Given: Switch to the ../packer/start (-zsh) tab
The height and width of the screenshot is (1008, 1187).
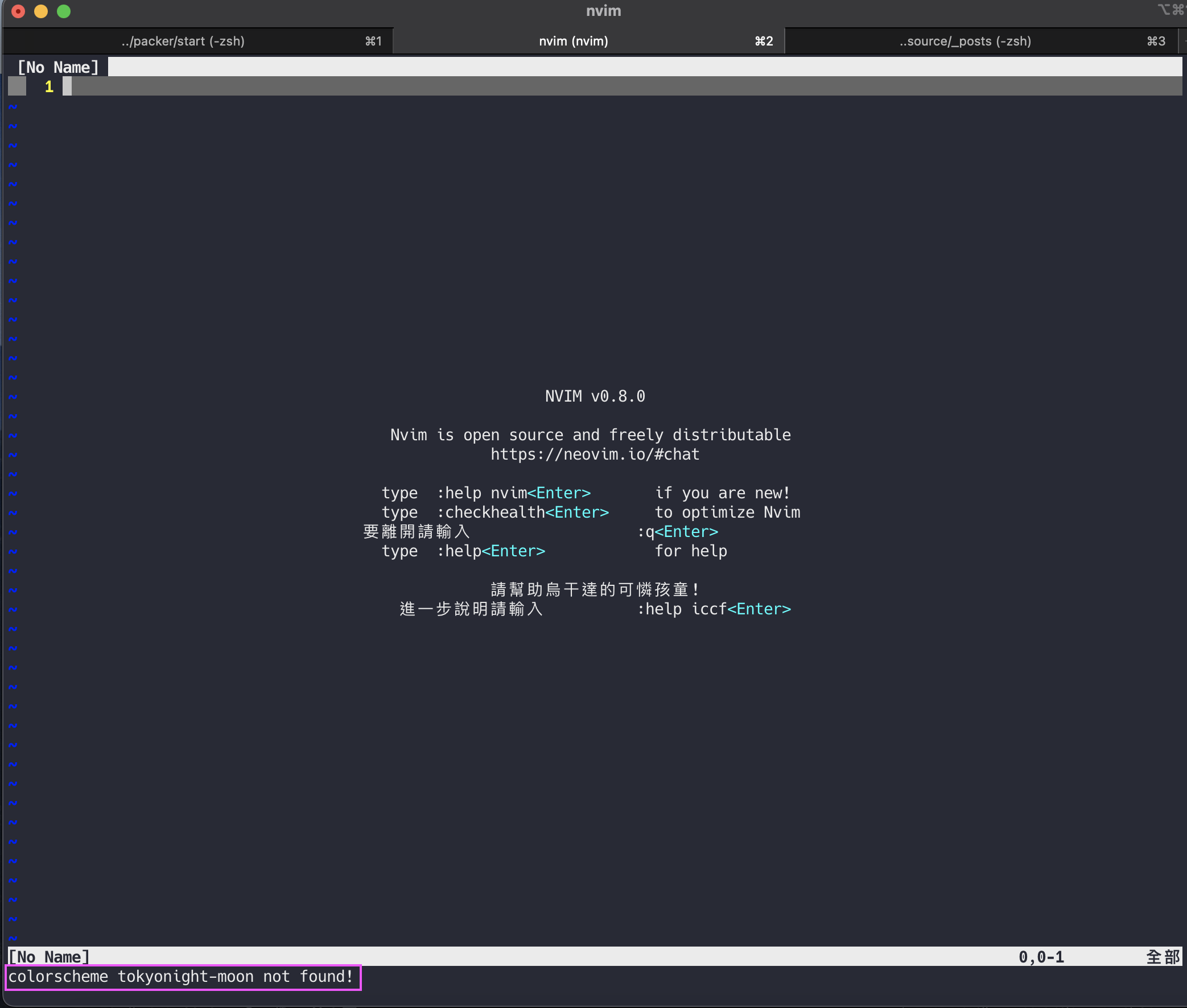Looking at the screenshot, I should (x=197, y=41).
